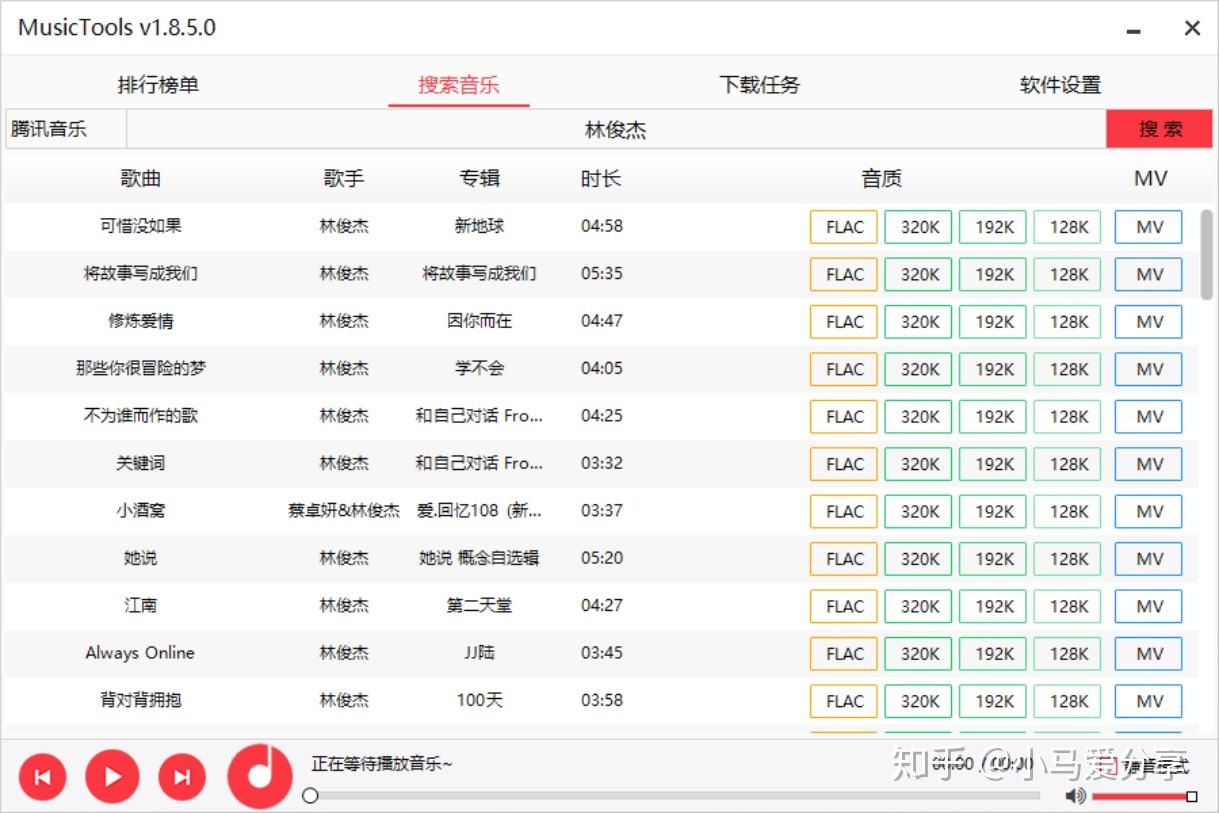Select 128K for Always Online
Image resolution: width=1219 pixels, height=813 pixels.
click(x=1067, y=654)
